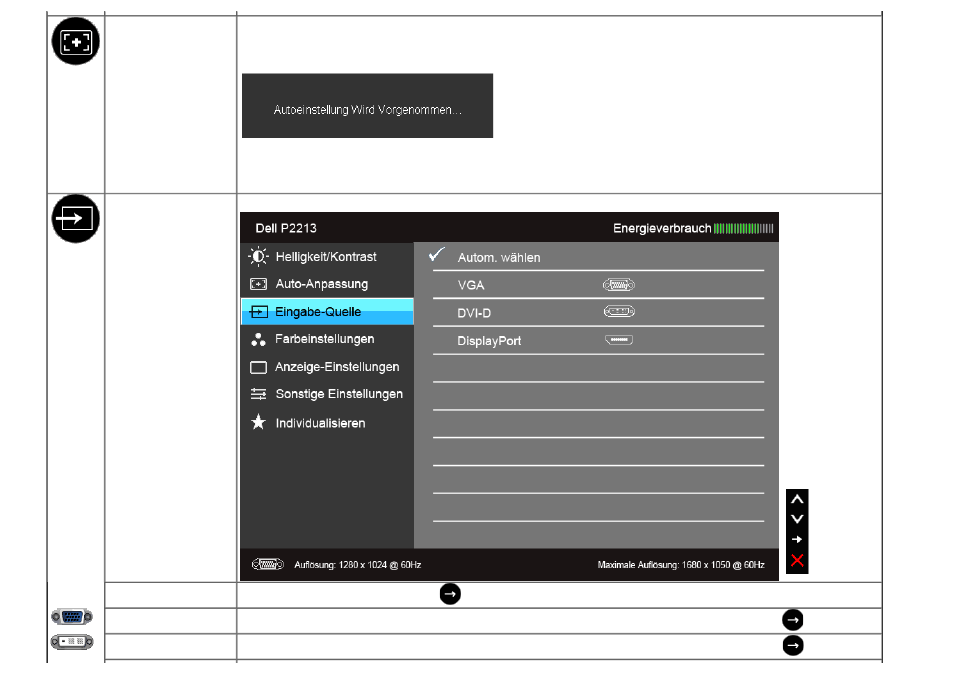This screenshot has height=674, width=954.
Task: Click the blue VGA connector icon in the left column
Action: [72, 617]
